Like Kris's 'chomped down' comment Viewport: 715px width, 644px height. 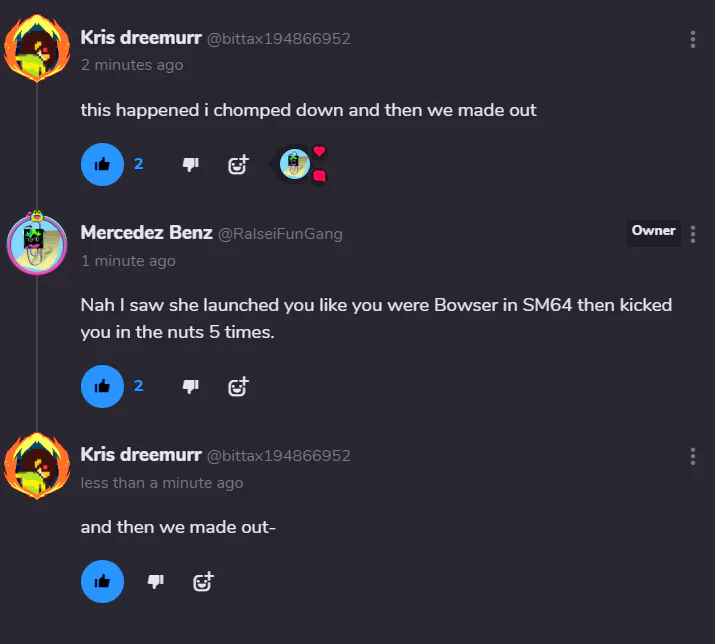(x=102, y=164)
